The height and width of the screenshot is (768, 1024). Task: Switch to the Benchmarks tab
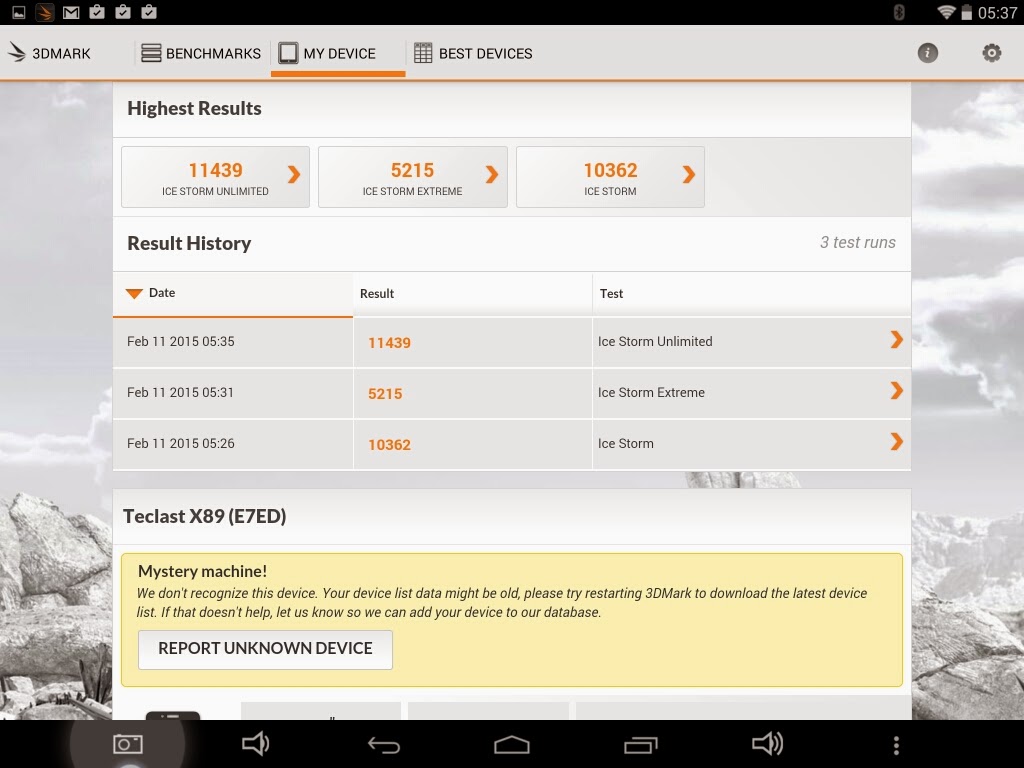(200, 53)
